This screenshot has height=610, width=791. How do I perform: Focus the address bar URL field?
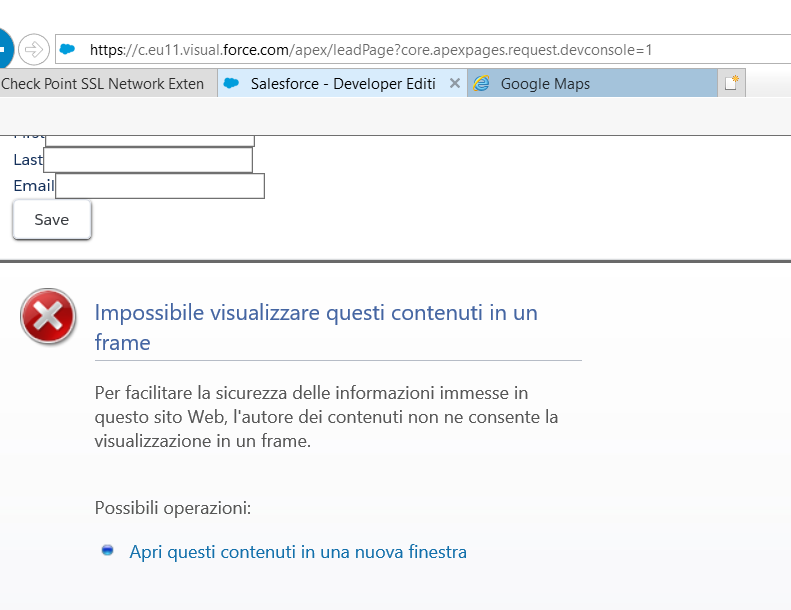[x=400, y=49]
